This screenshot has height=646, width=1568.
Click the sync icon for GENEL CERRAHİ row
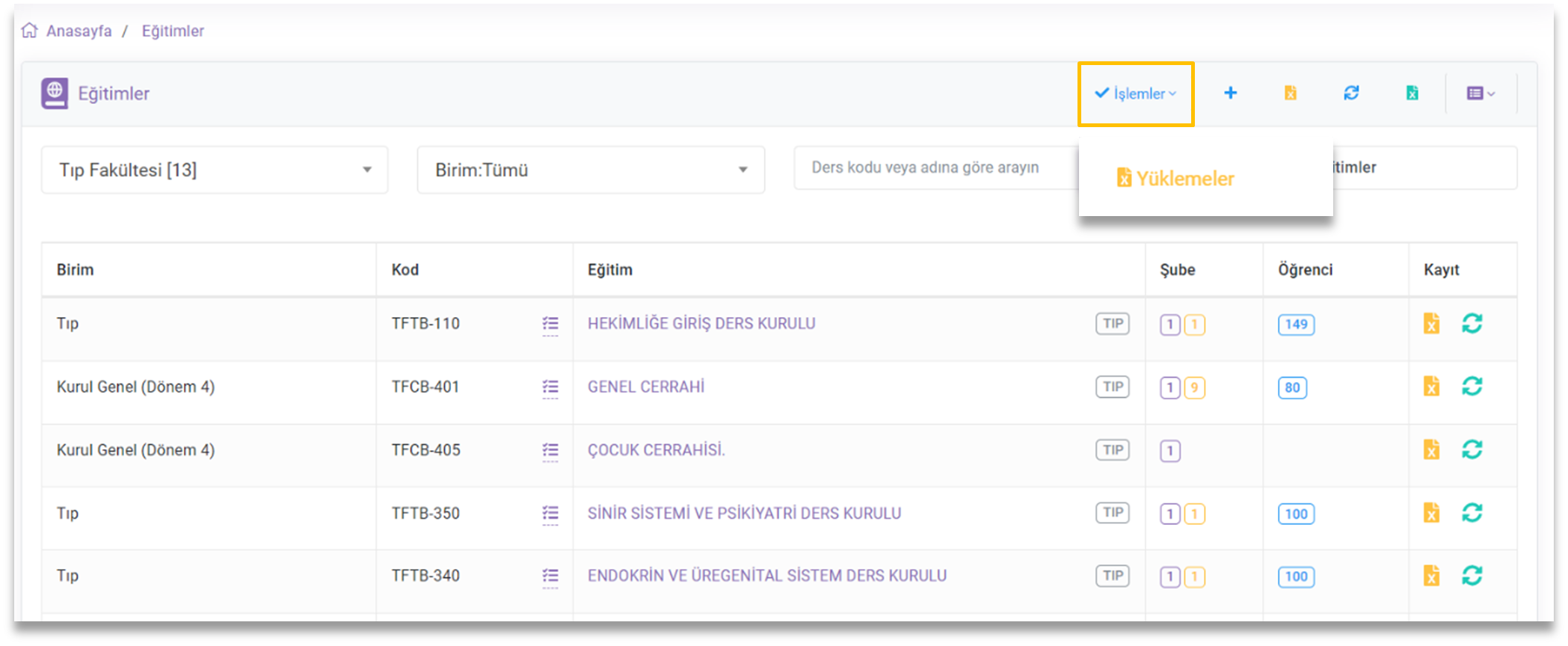click(1472, 386)
